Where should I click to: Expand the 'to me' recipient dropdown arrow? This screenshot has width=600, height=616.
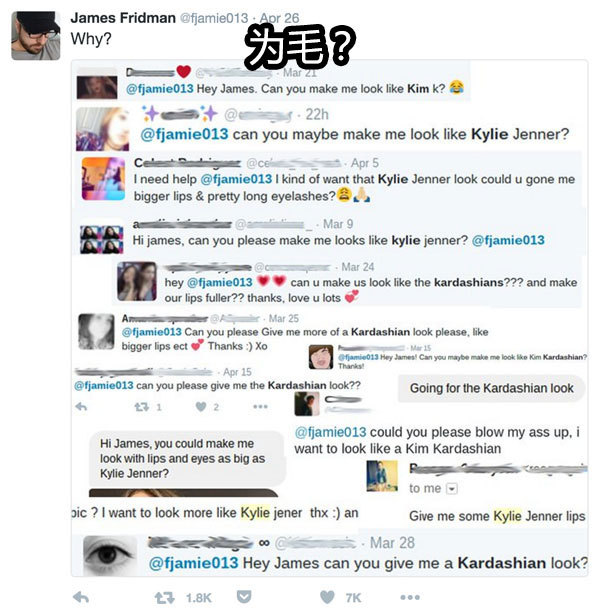pyautogui.click(x=452, y=489)
